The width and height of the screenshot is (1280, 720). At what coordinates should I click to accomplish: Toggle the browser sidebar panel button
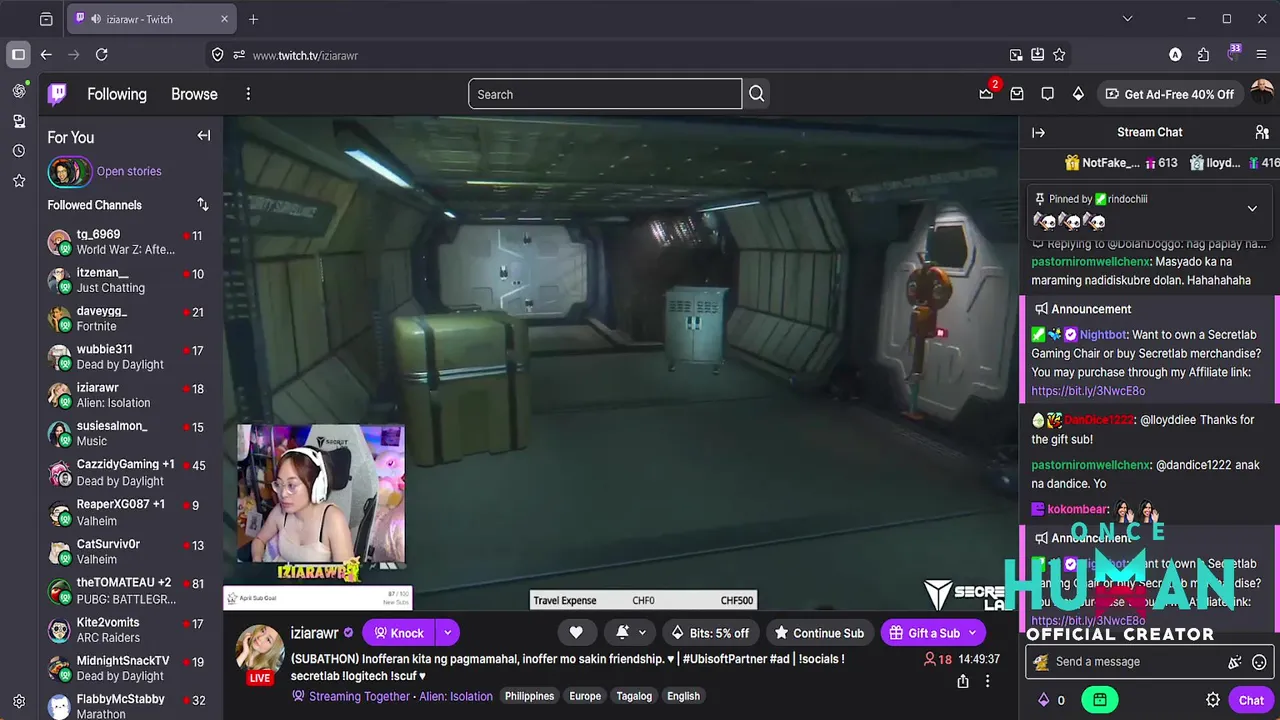18,55
